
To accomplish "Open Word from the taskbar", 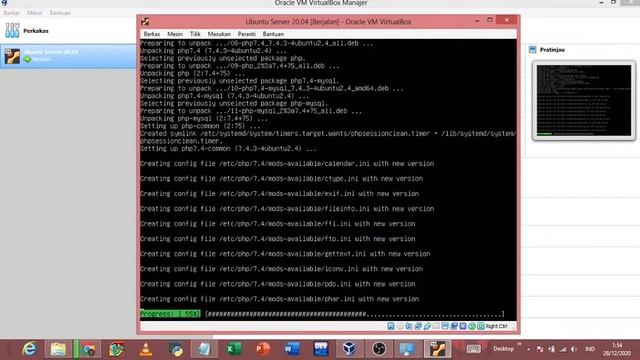I will (x=292, y=349).
